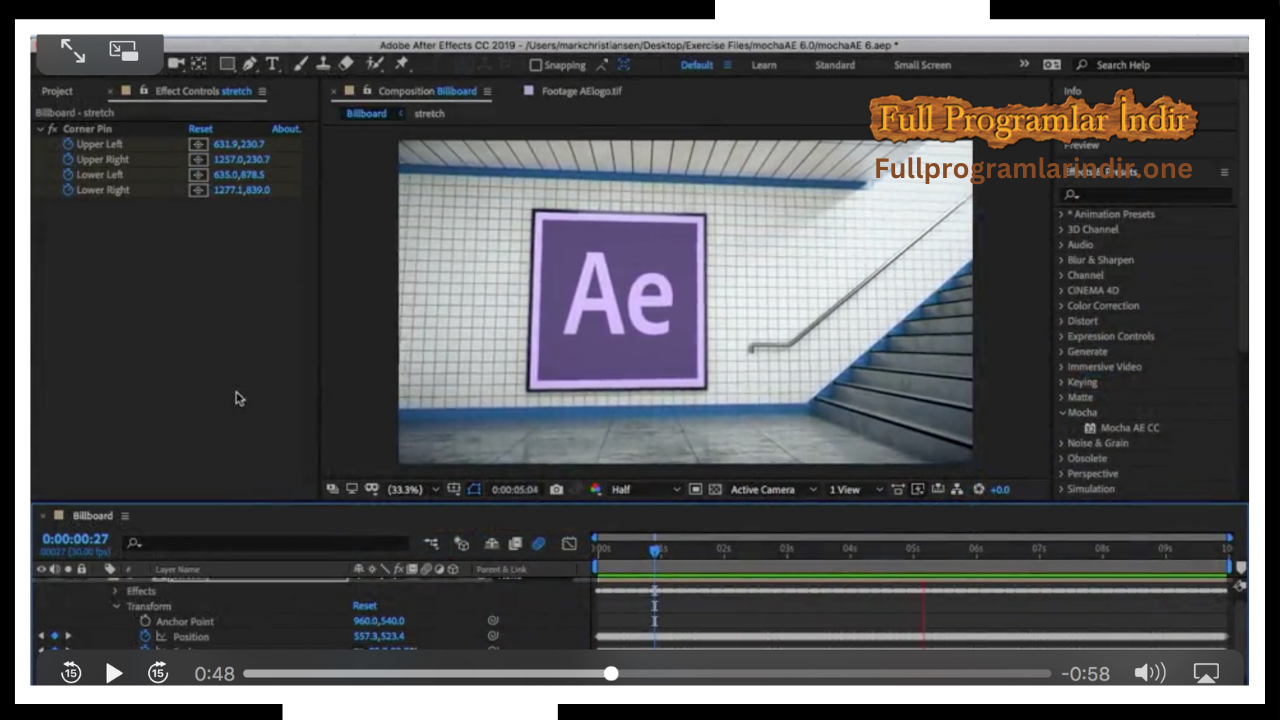Click the Anchor Point pick whip spiral
The image size is (1280, 720).
point(493,621)
